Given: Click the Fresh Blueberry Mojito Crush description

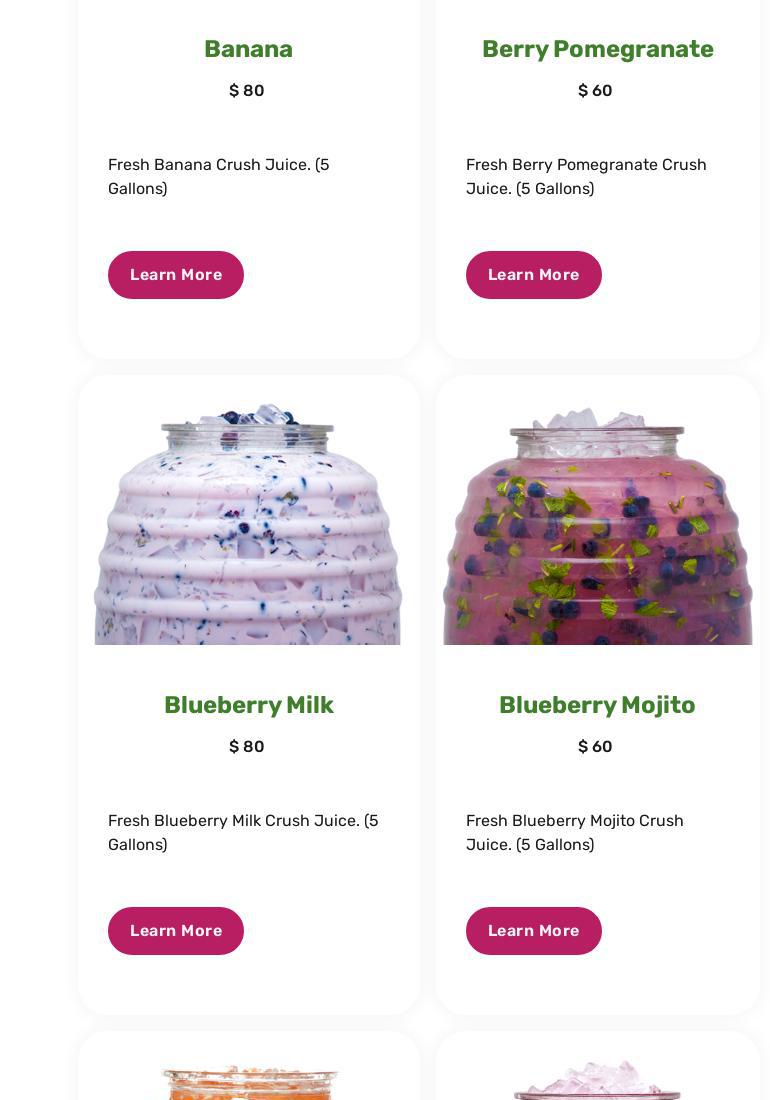Looking at the screenshot, I should [575, 832].
